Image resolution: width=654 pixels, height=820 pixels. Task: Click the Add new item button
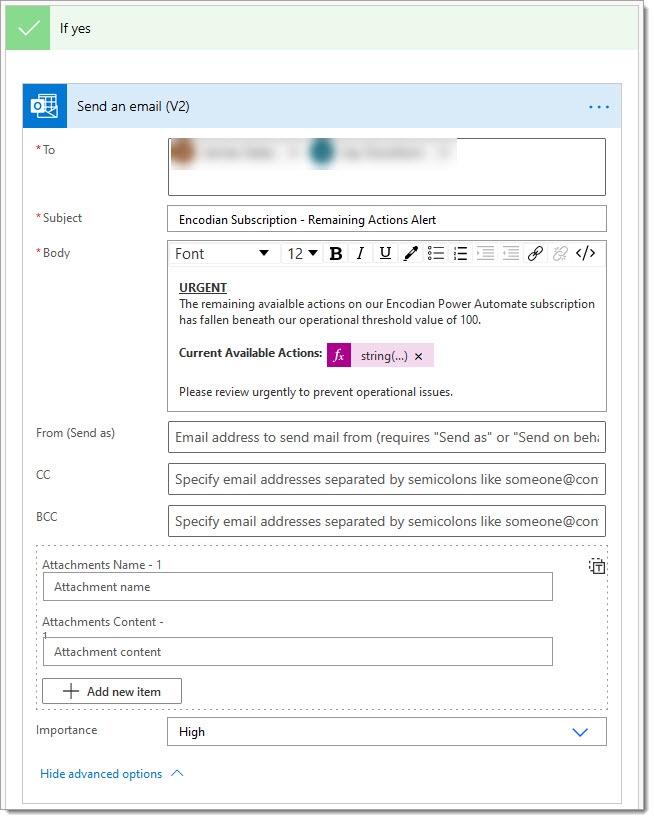tap(112, 691)
